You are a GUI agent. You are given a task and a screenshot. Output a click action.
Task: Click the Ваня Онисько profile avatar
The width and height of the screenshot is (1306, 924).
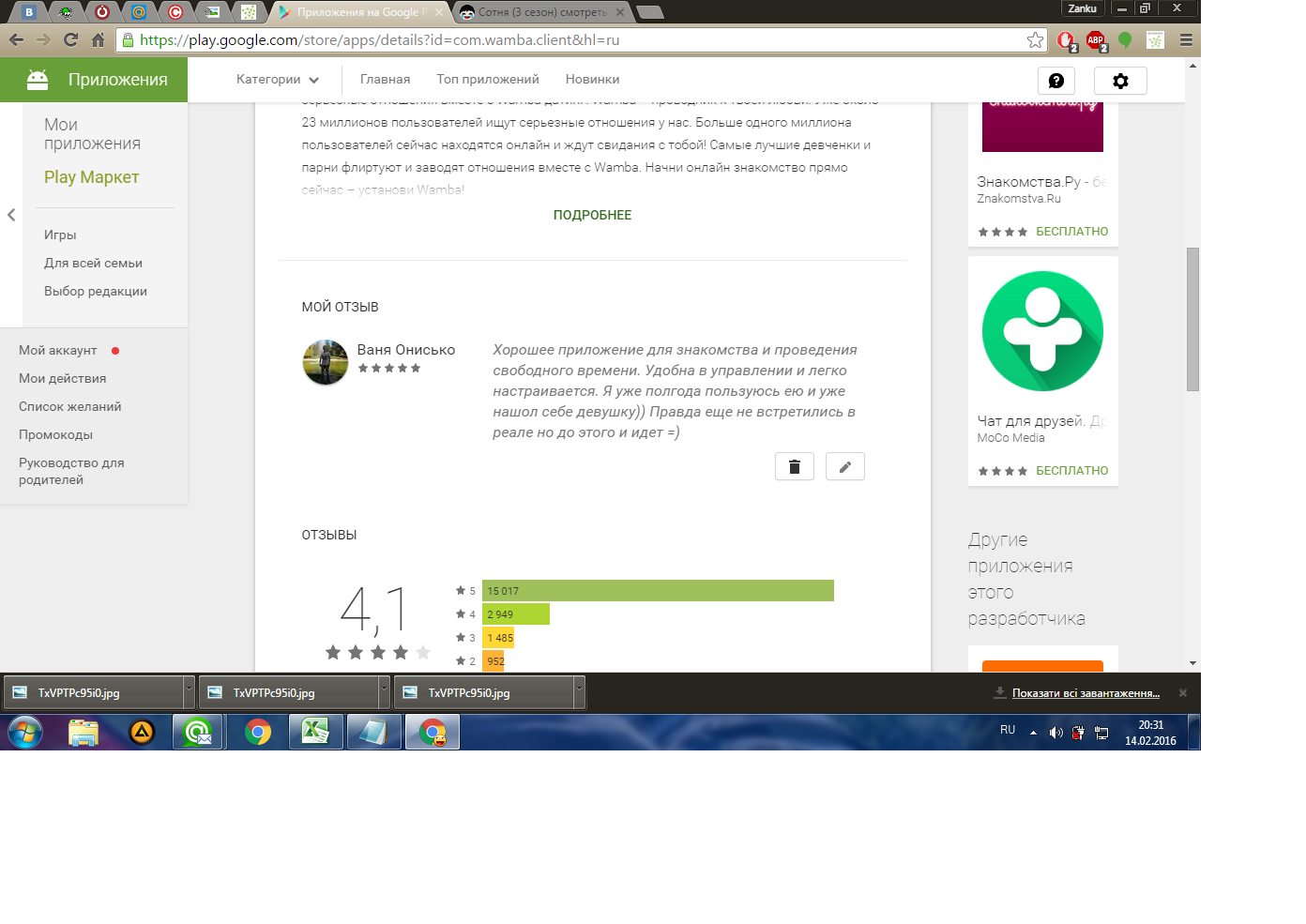click(326, 362)
